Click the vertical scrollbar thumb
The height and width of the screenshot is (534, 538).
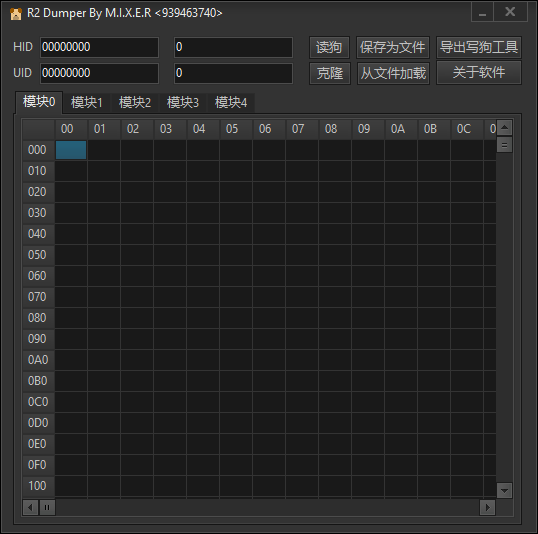(504, 145)
